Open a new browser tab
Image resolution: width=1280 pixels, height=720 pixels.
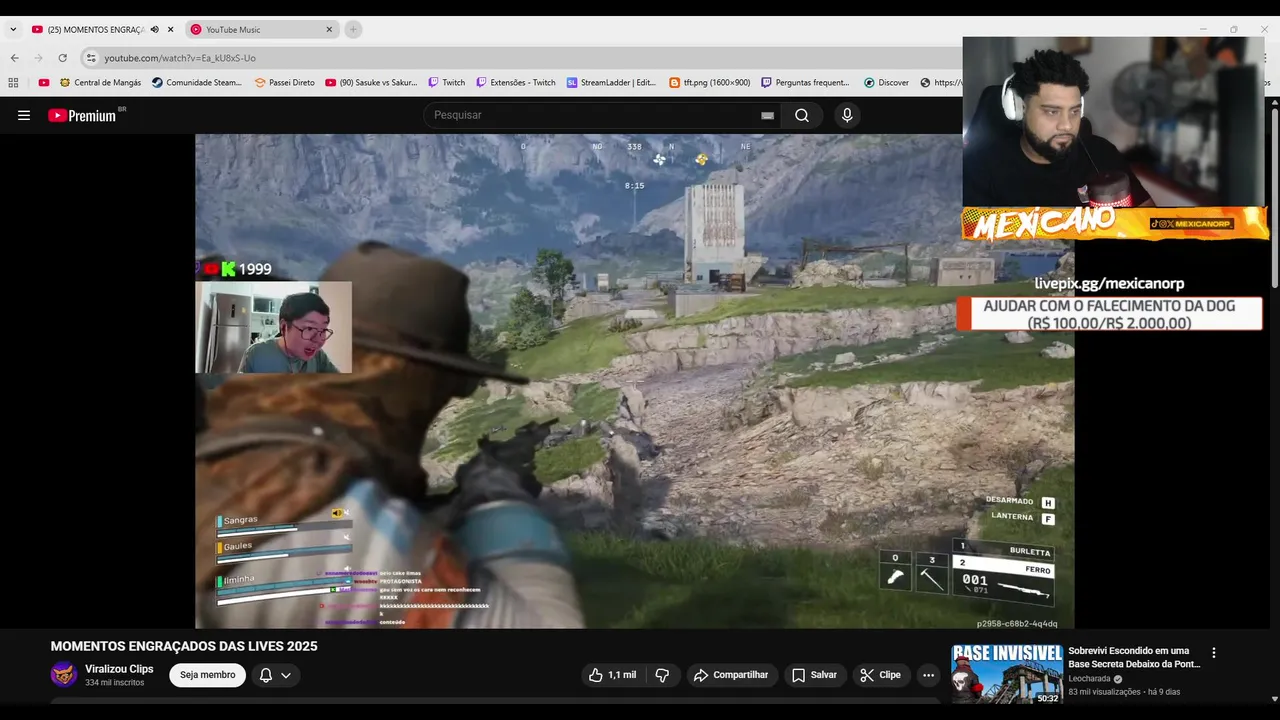tap(353, 30)
